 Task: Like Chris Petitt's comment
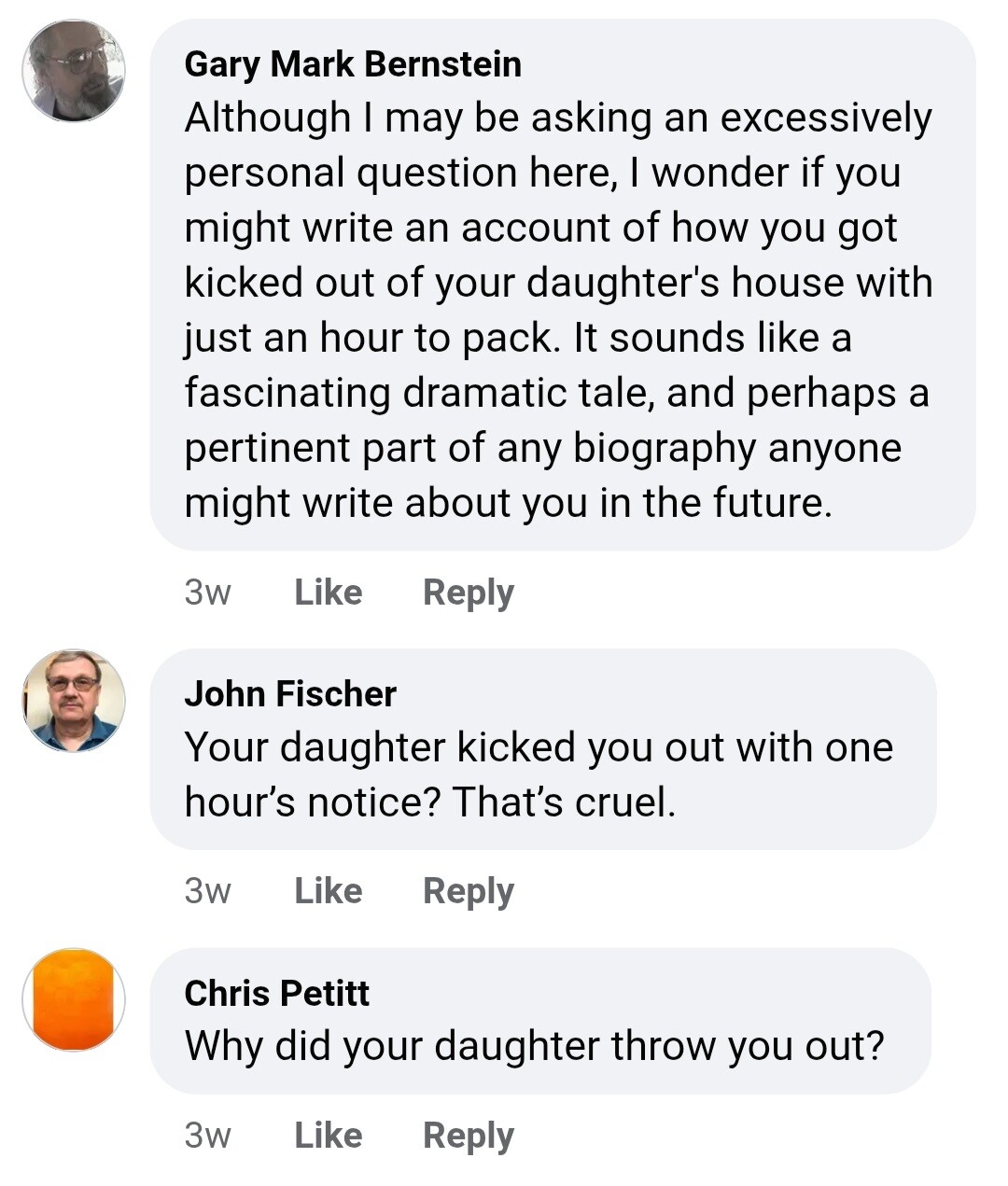[x=329, y=1136]
